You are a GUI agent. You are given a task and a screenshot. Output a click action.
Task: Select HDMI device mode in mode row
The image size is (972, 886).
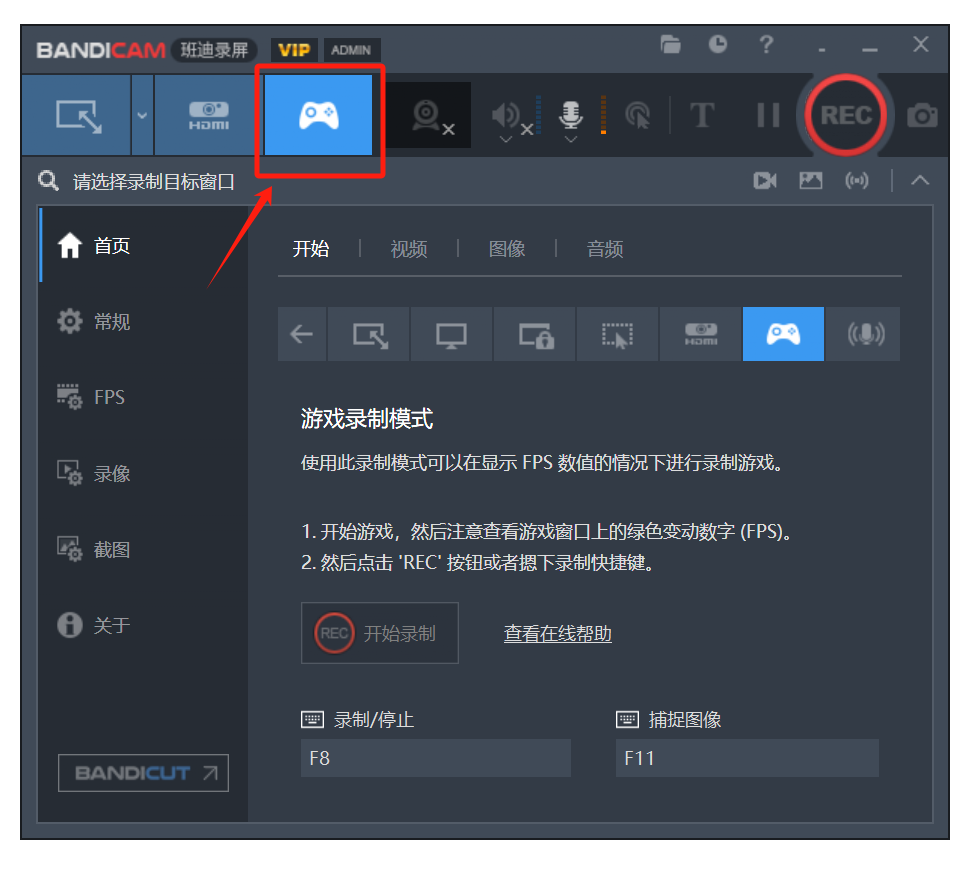click(700, 334)
